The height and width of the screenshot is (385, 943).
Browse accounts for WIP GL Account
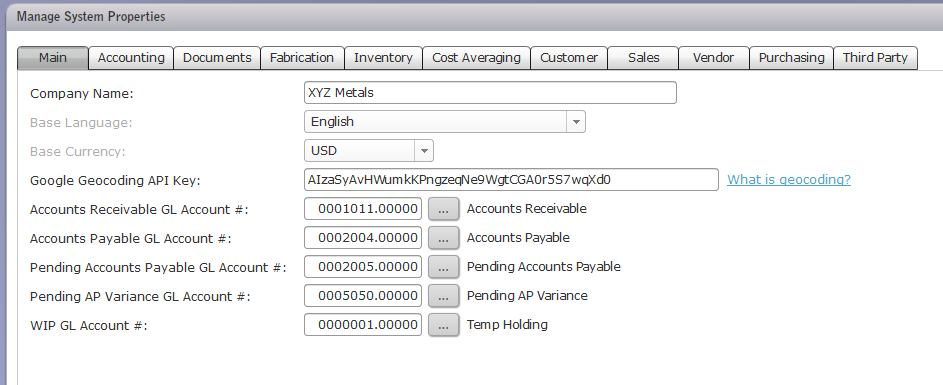443,325
